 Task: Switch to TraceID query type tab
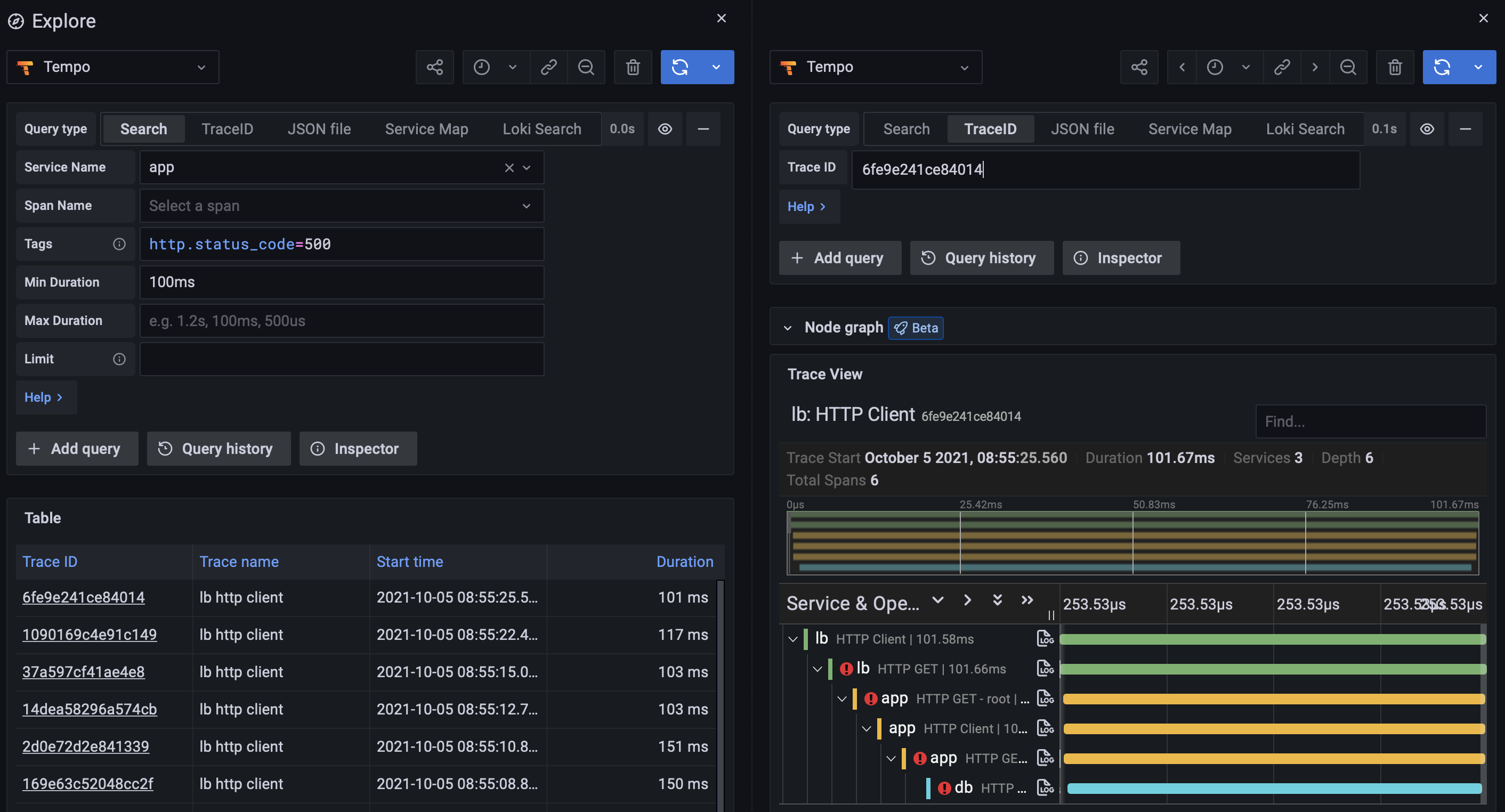pyautogui.click(x=227, y=128)
